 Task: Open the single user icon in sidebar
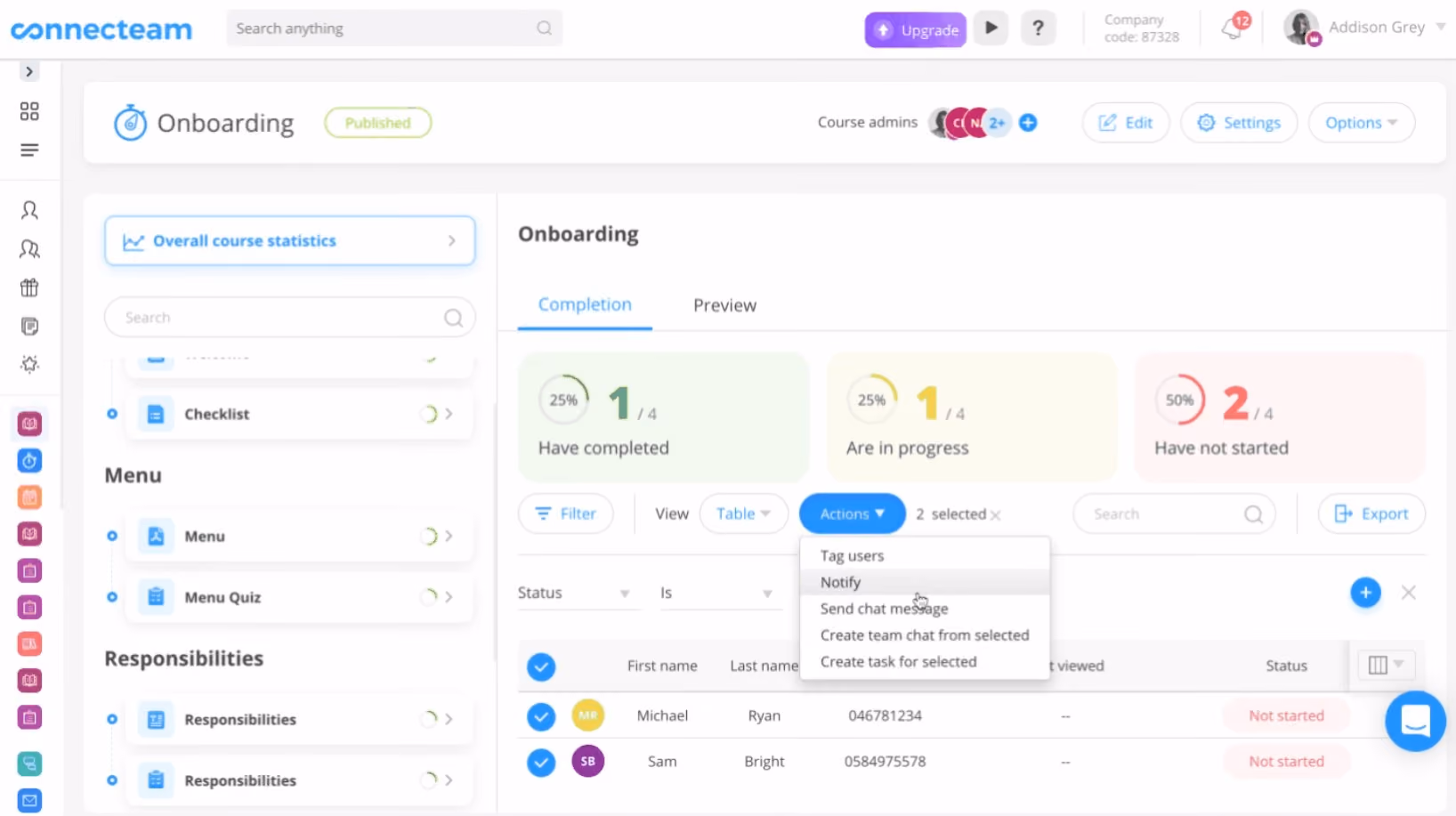[x=29, y=210]
